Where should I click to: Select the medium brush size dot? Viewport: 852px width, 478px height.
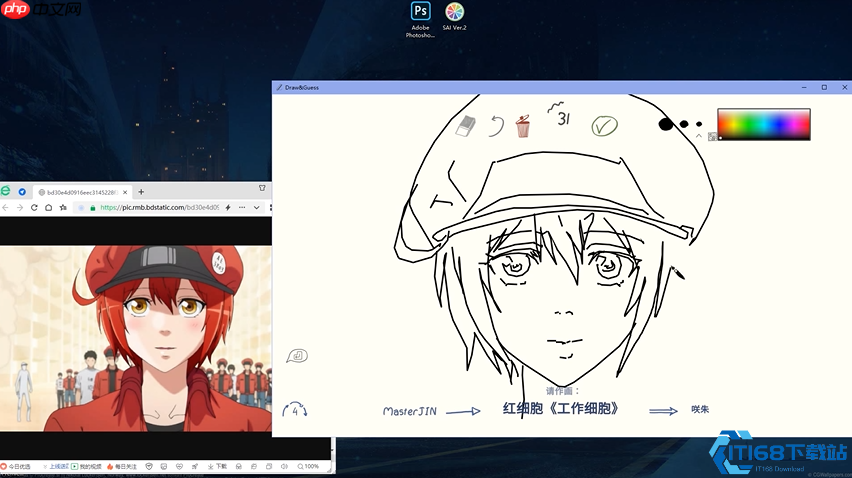684,125
